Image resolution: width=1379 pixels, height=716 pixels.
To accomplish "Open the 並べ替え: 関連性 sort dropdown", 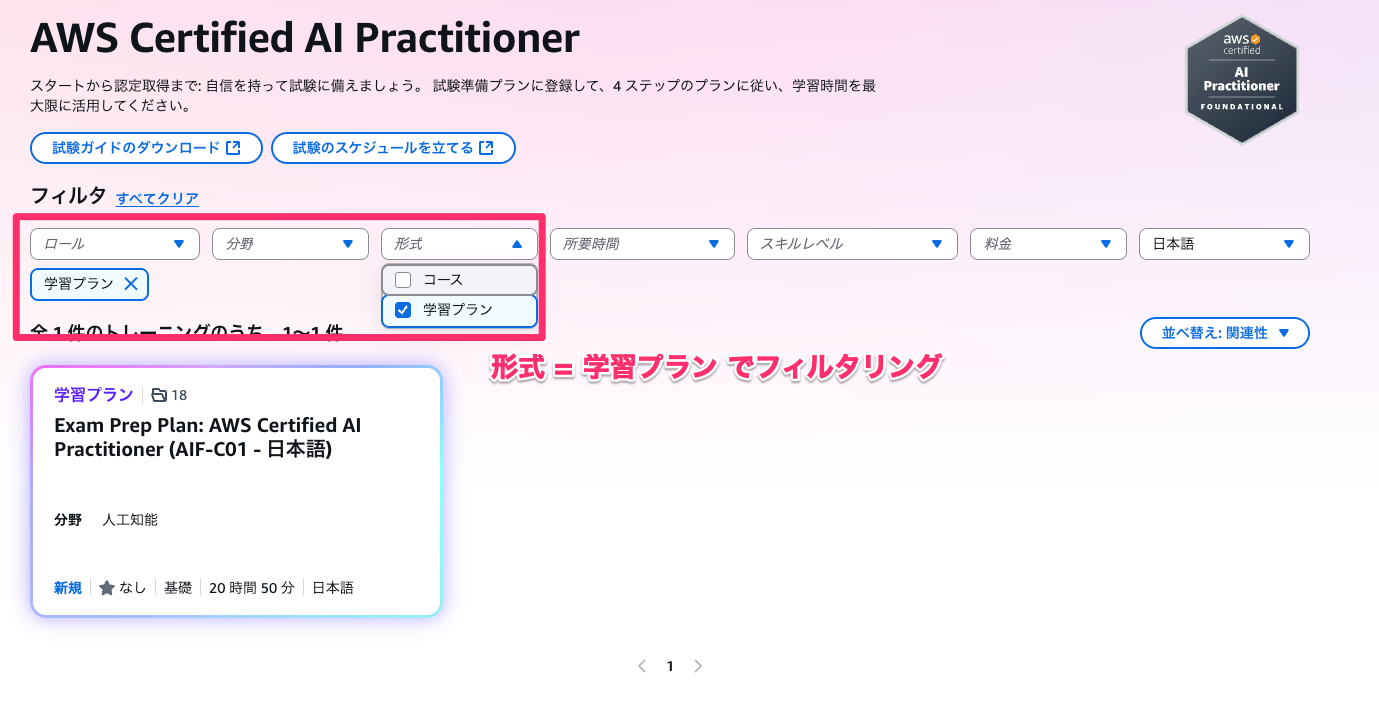I will pos(1225,333).
